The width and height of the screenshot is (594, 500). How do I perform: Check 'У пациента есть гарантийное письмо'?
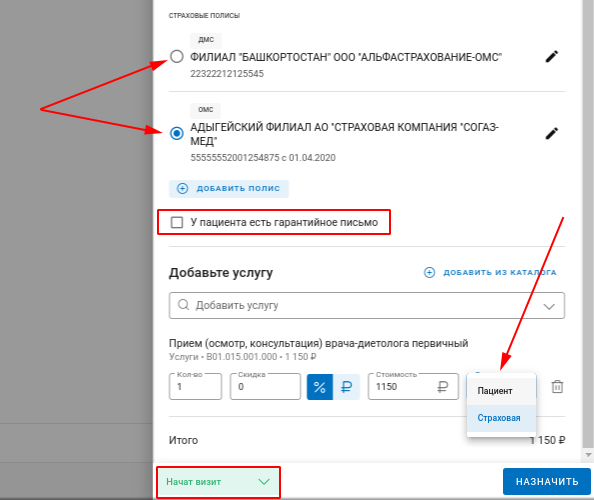177,222
